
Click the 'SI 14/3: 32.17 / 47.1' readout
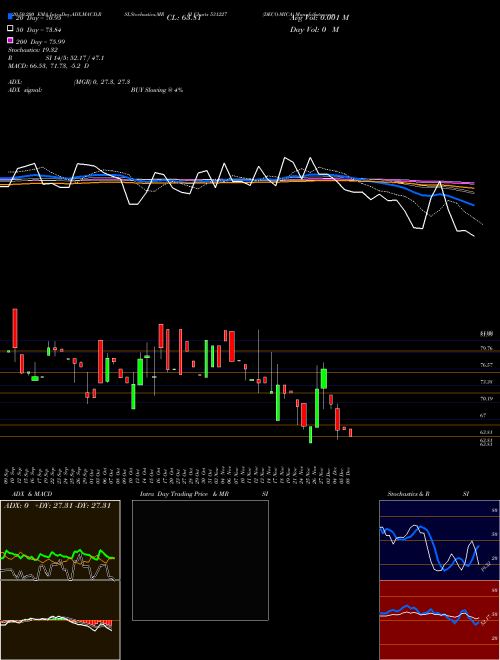[x=75, y=58]
